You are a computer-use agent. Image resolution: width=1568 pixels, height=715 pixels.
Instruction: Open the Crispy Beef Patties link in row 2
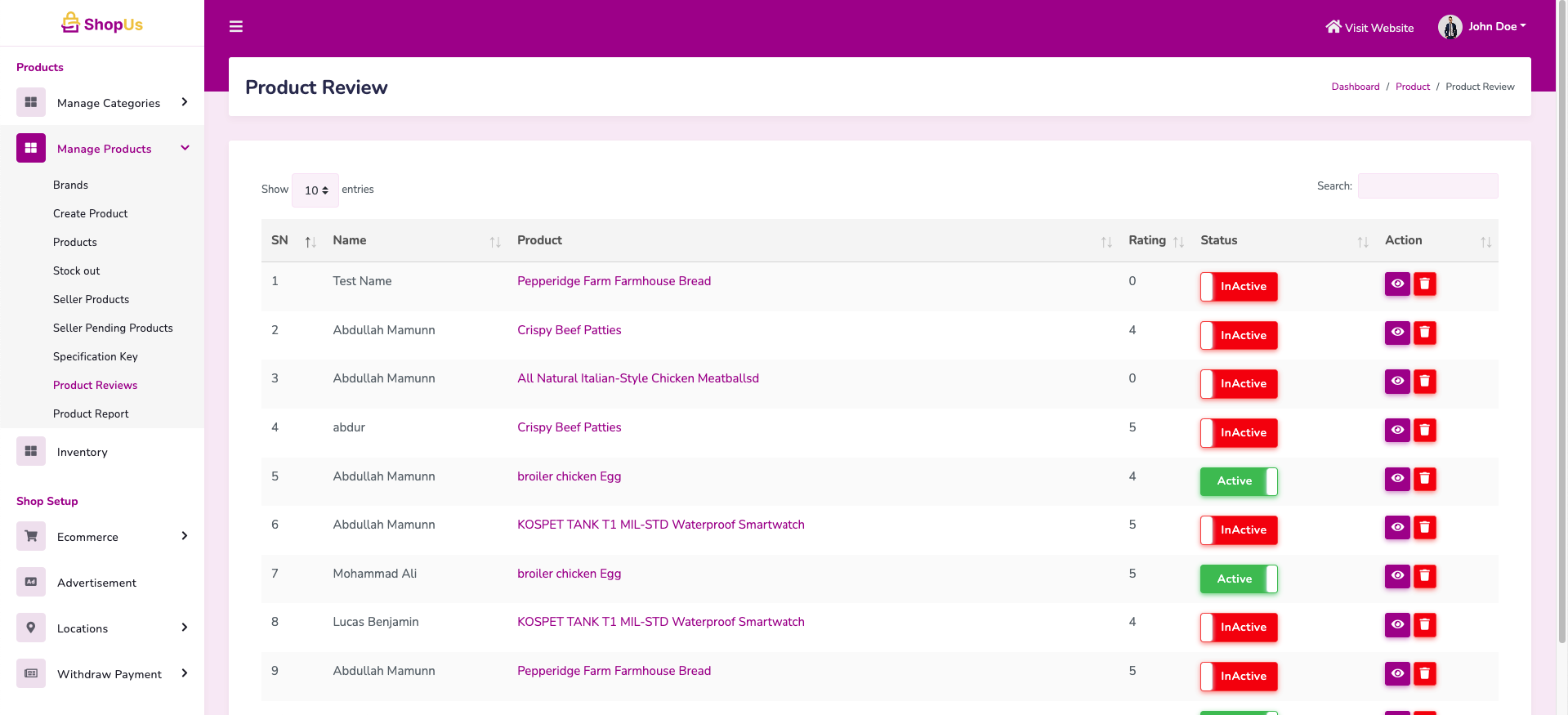coord(569,330)
